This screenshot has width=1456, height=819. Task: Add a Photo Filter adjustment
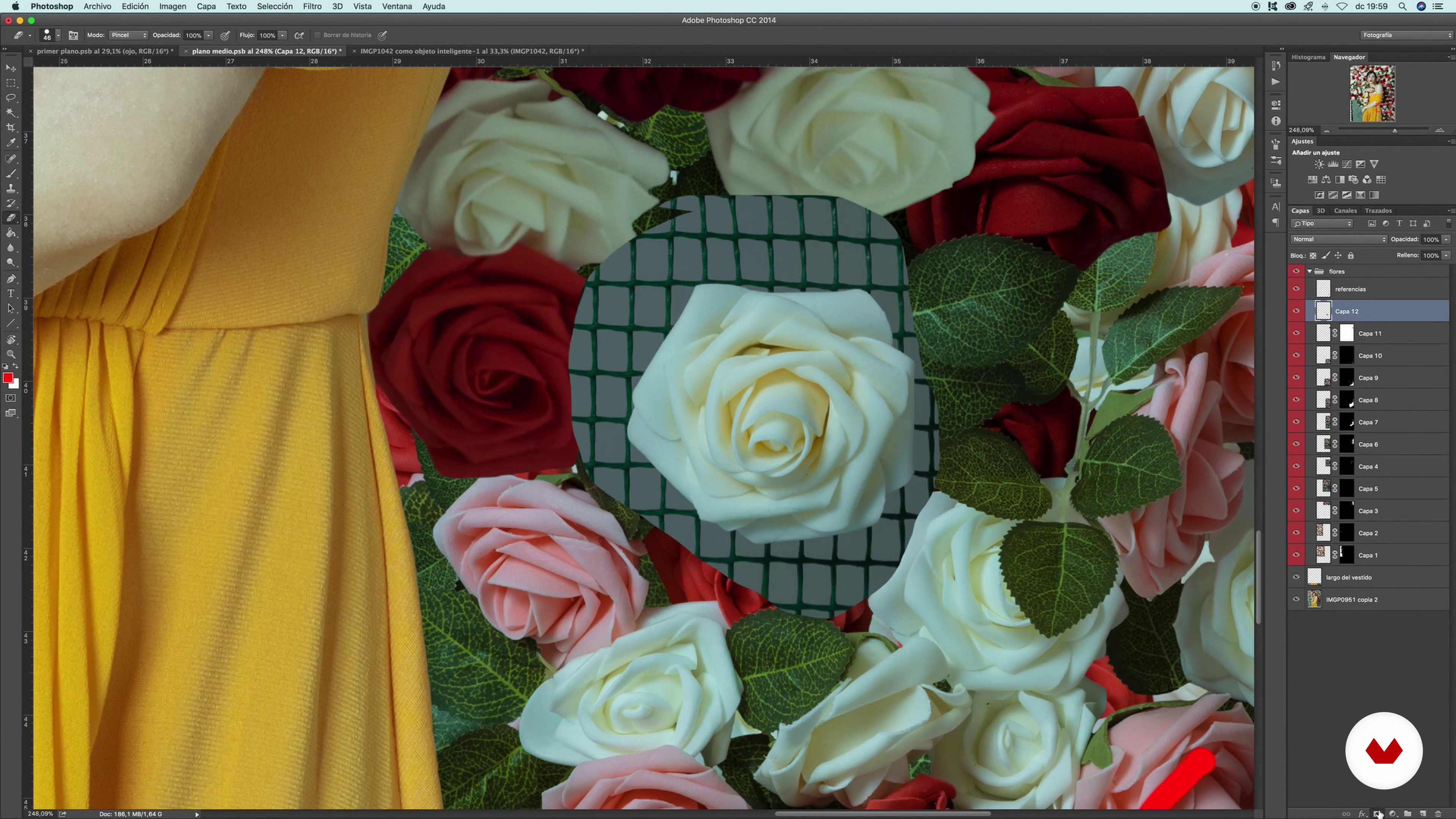click(x=1354, y=180)
